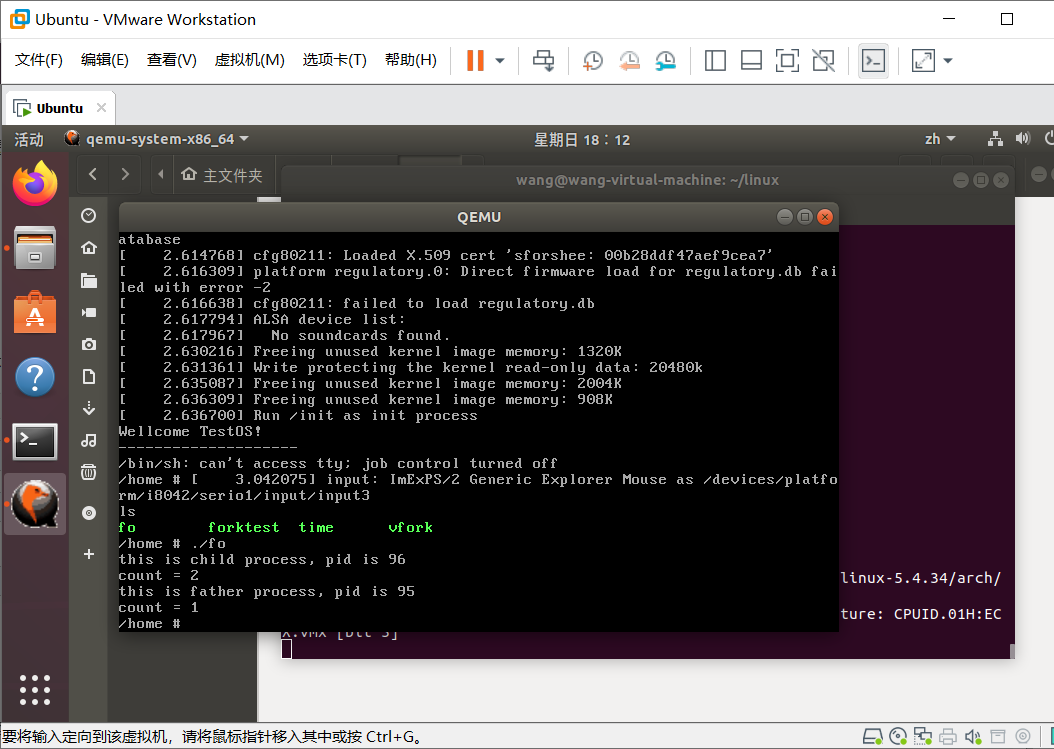Click the volume icon in Ubuntu top bar

(1022, 139)
